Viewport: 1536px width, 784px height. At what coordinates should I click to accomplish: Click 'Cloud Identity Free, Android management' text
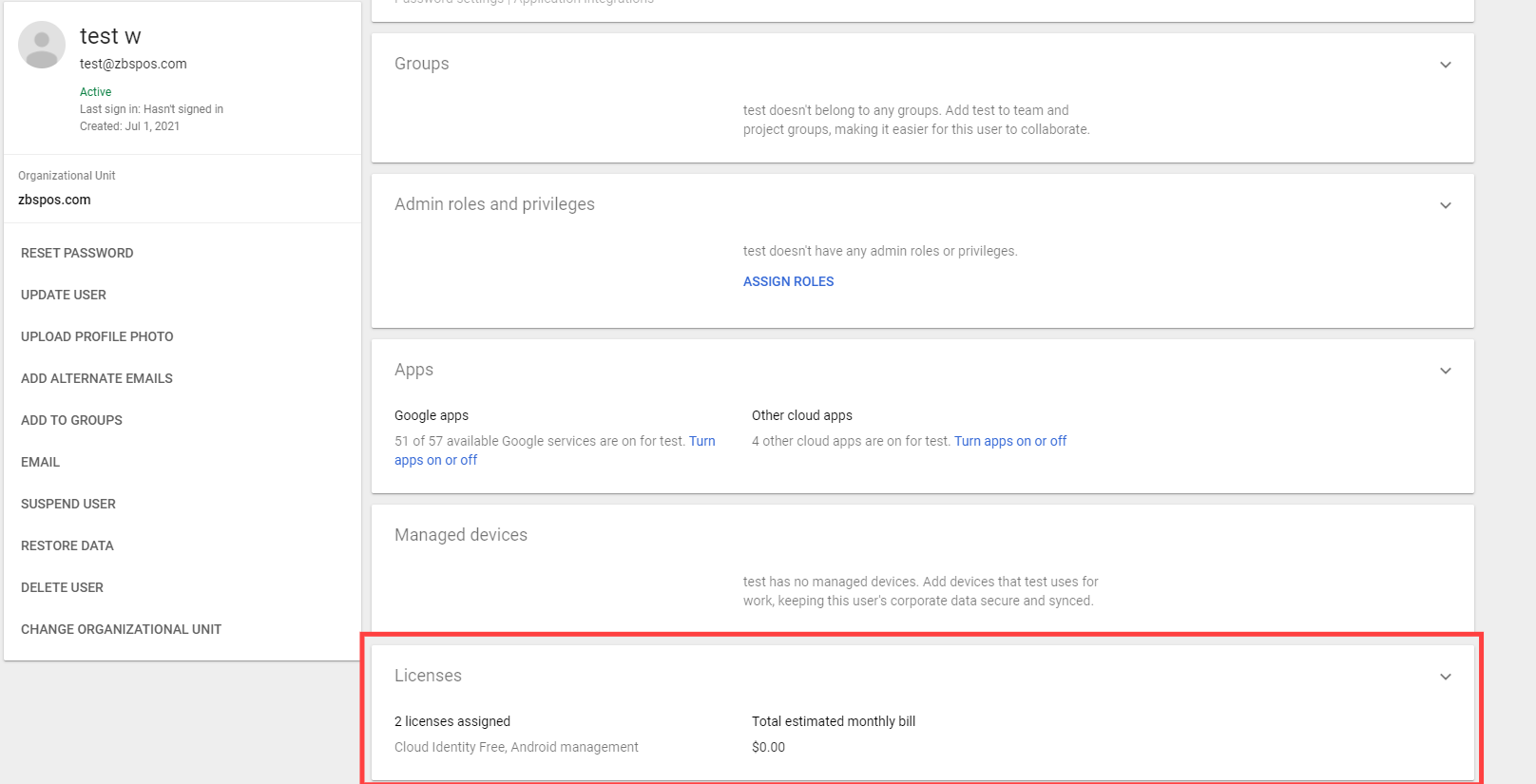coord(516,747)
